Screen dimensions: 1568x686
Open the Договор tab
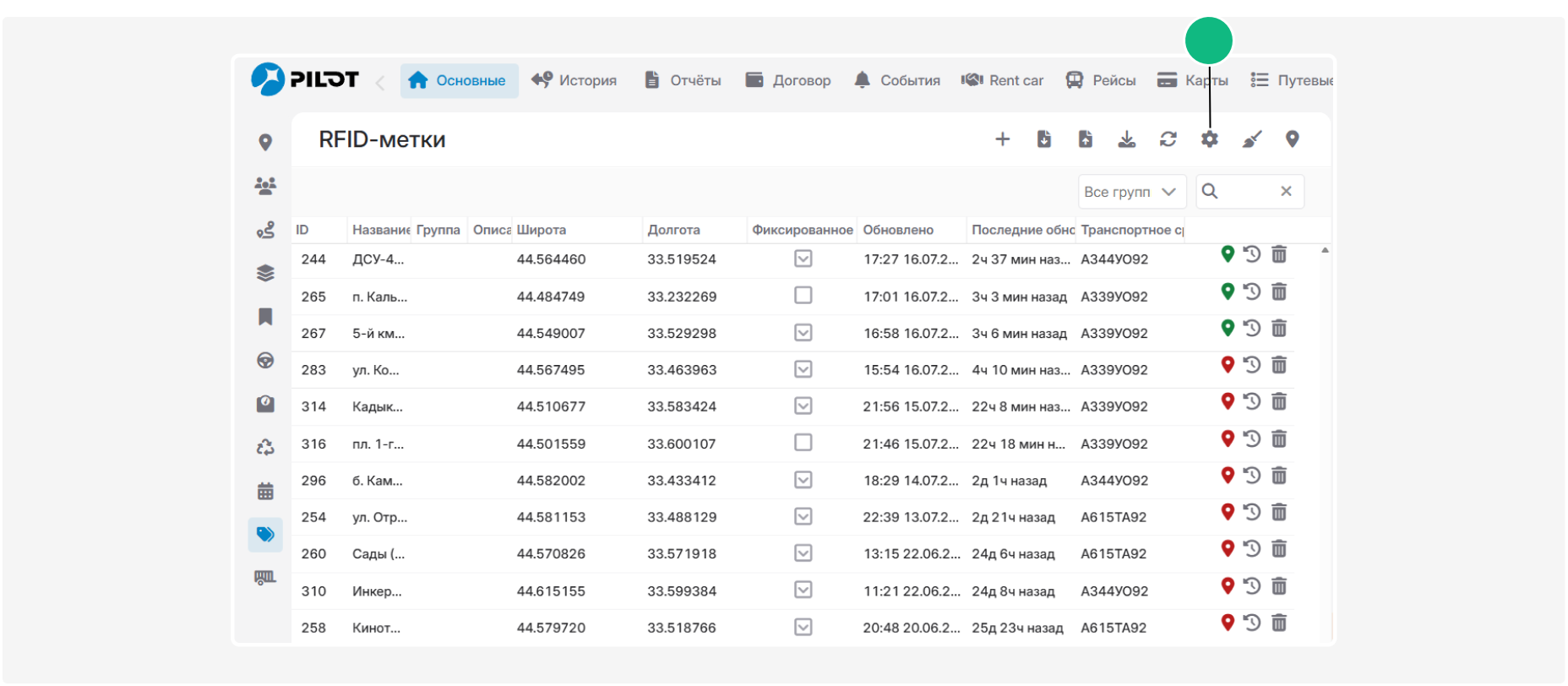click(x=788, y=81)
